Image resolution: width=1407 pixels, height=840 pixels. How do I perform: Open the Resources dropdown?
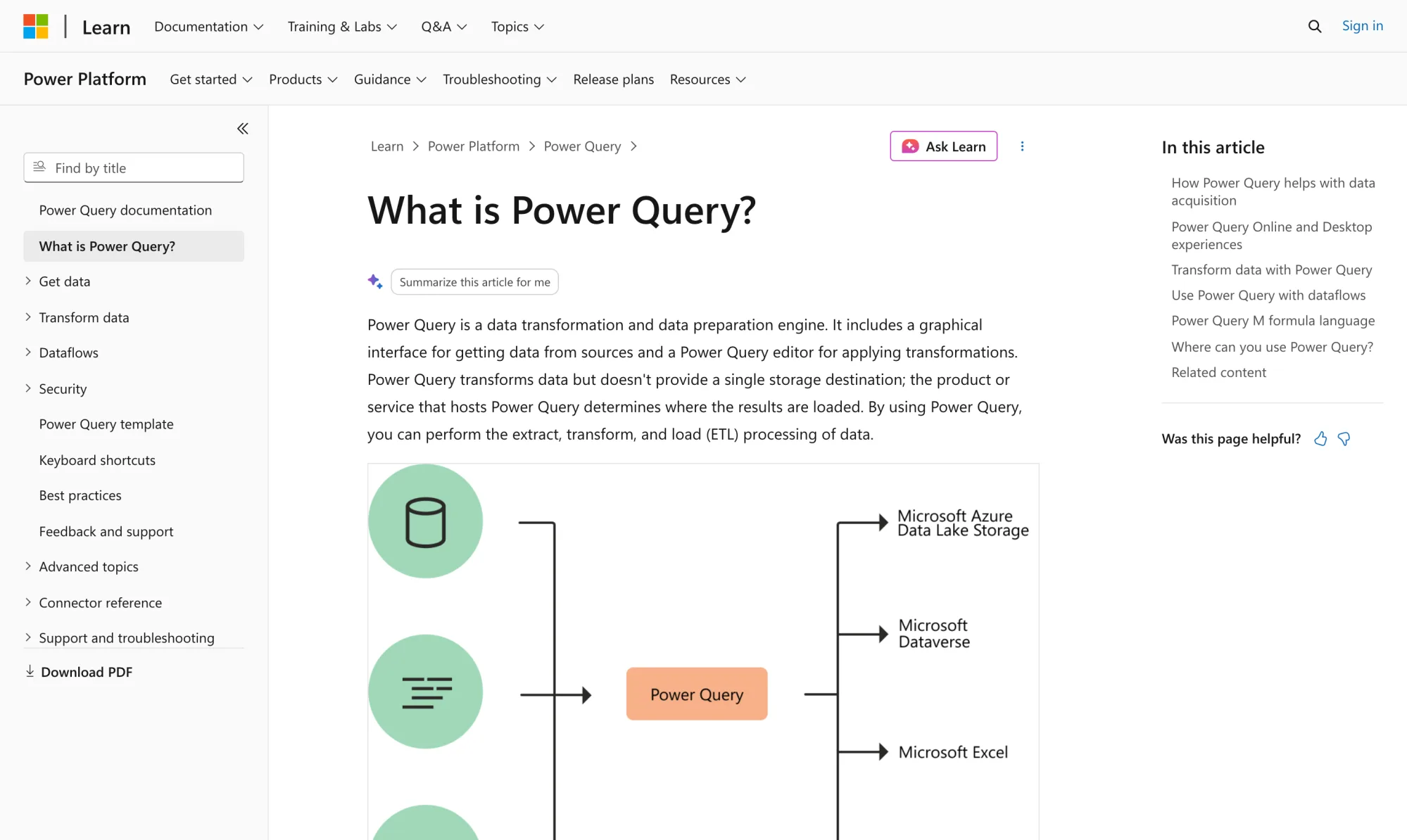(708, 79)
